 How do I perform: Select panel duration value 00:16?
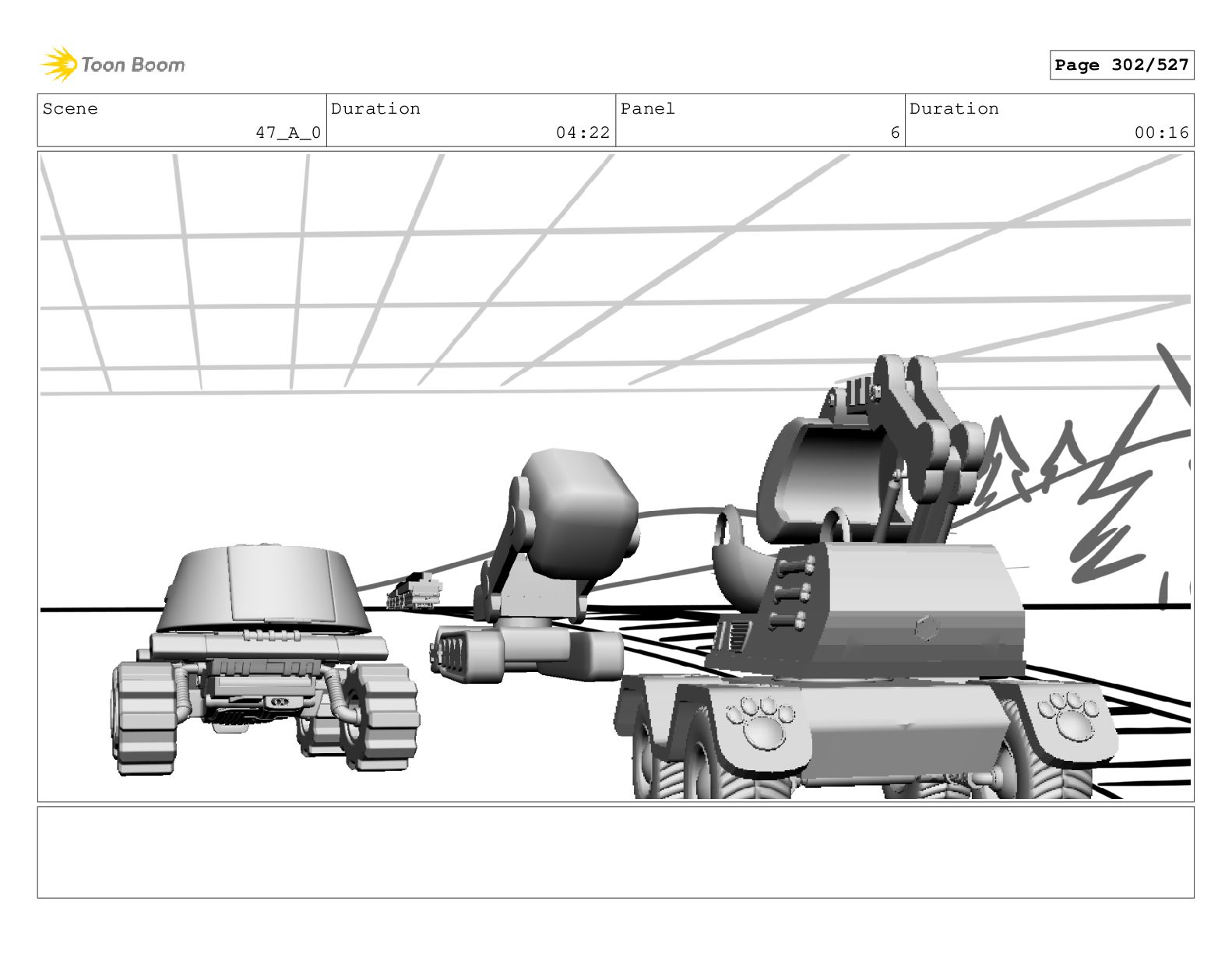(1161, 133)
